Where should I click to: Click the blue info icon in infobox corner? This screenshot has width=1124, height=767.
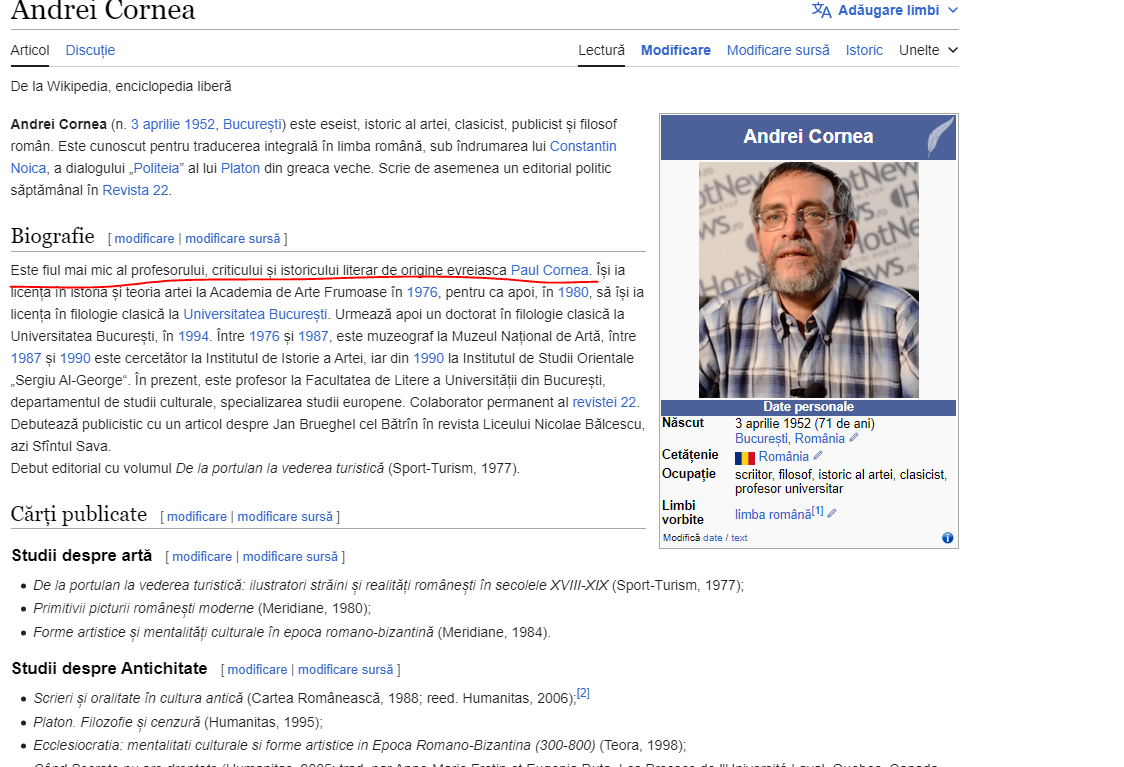pyautogui.click(x=947, y=538)
